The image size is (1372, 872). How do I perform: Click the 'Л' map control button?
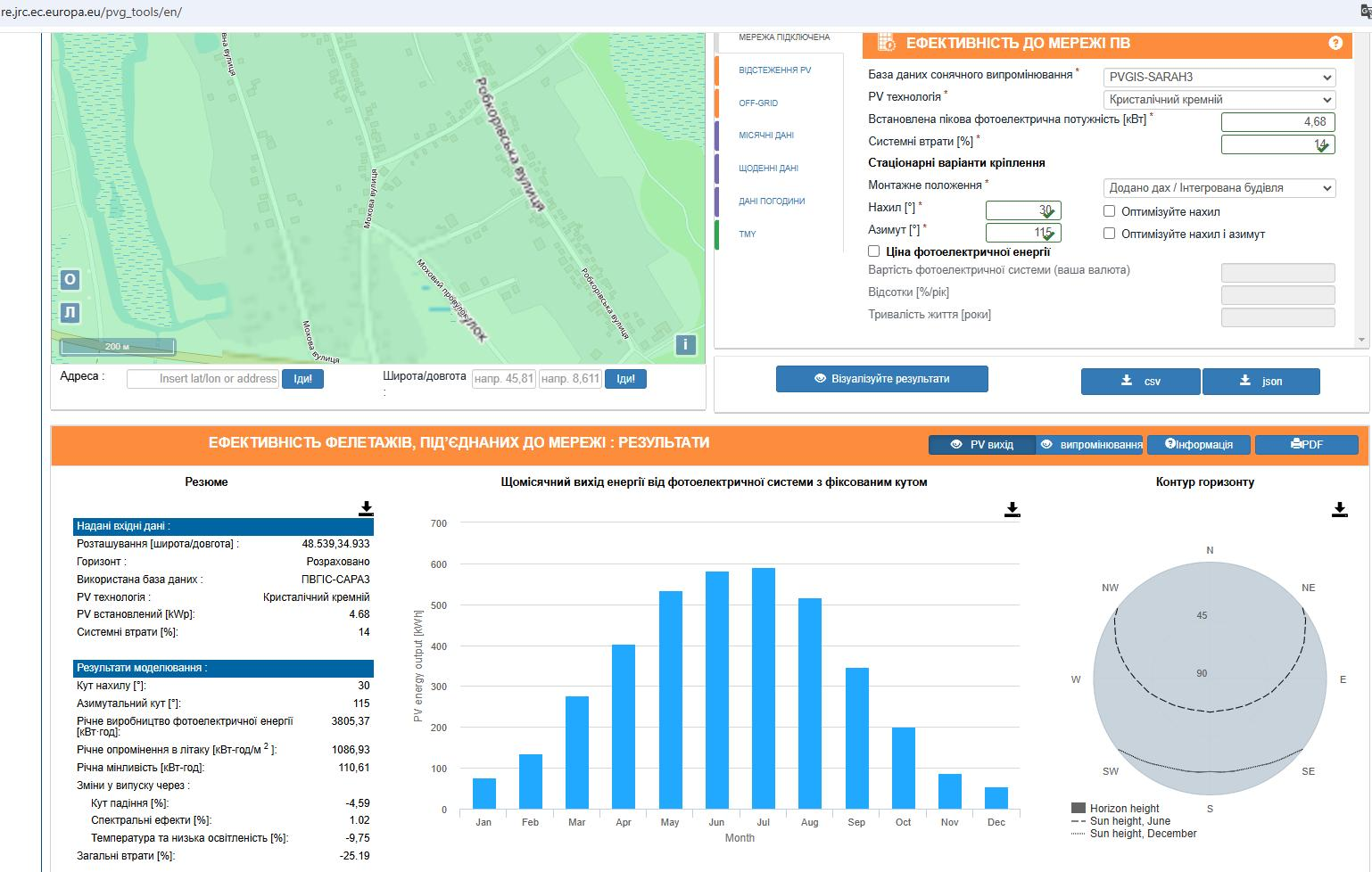pyautogui.click(x=70, y=312)
